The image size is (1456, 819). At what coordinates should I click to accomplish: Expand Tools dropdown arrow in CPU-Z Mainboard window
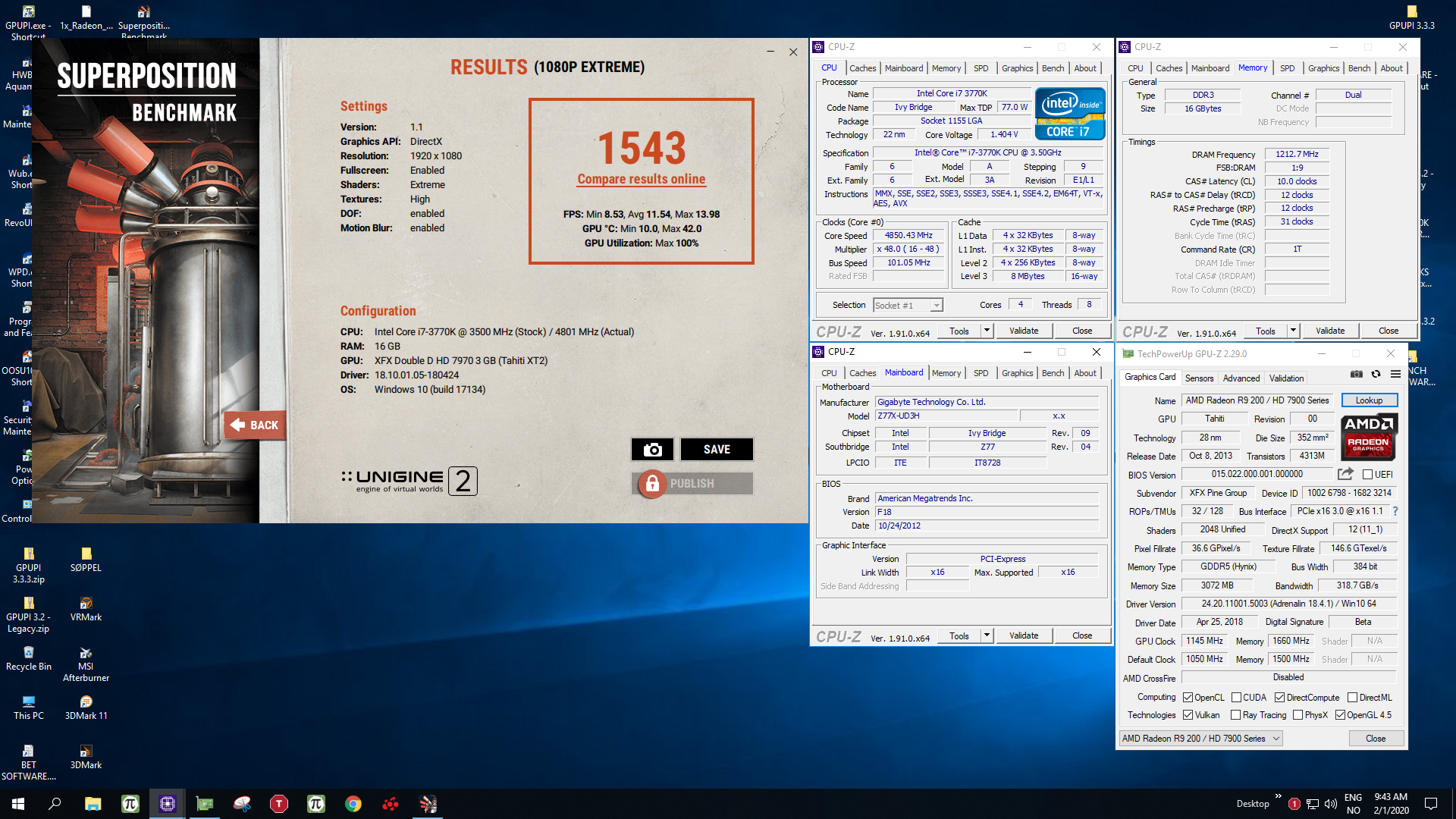(987, 635)
